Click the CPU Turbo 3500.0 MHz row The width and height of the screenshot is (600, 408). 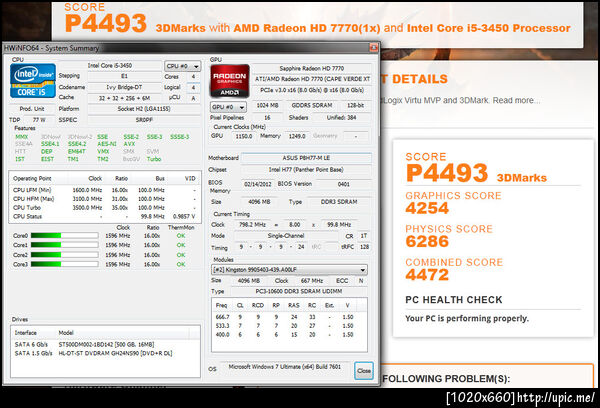coord(105,207)
